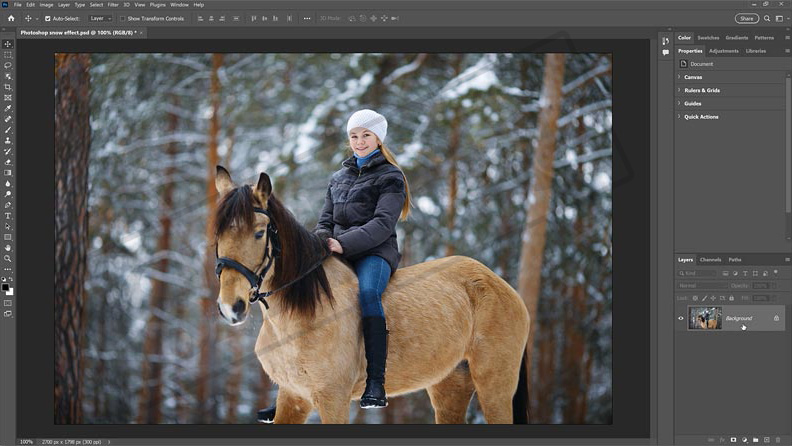Image resolution: width=792 pixels, height=446 pixels.
Task: Click the foreground color swatch
Action: click(x=6, y=288)
